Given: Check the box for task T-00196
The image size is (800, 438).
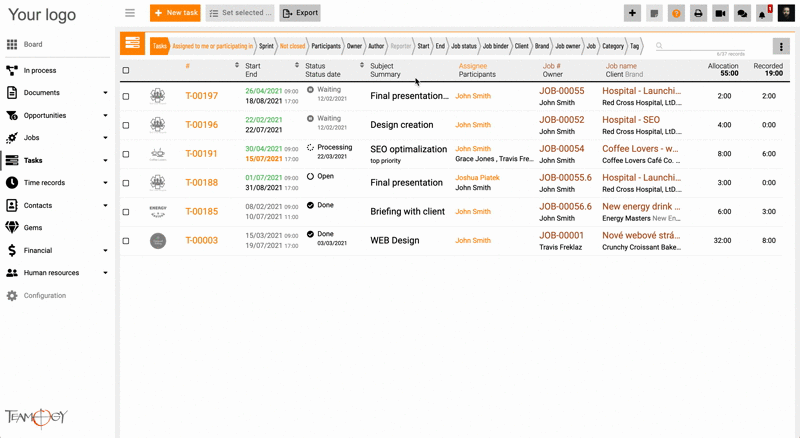Looking at the screenshot, I should [126, 125].
